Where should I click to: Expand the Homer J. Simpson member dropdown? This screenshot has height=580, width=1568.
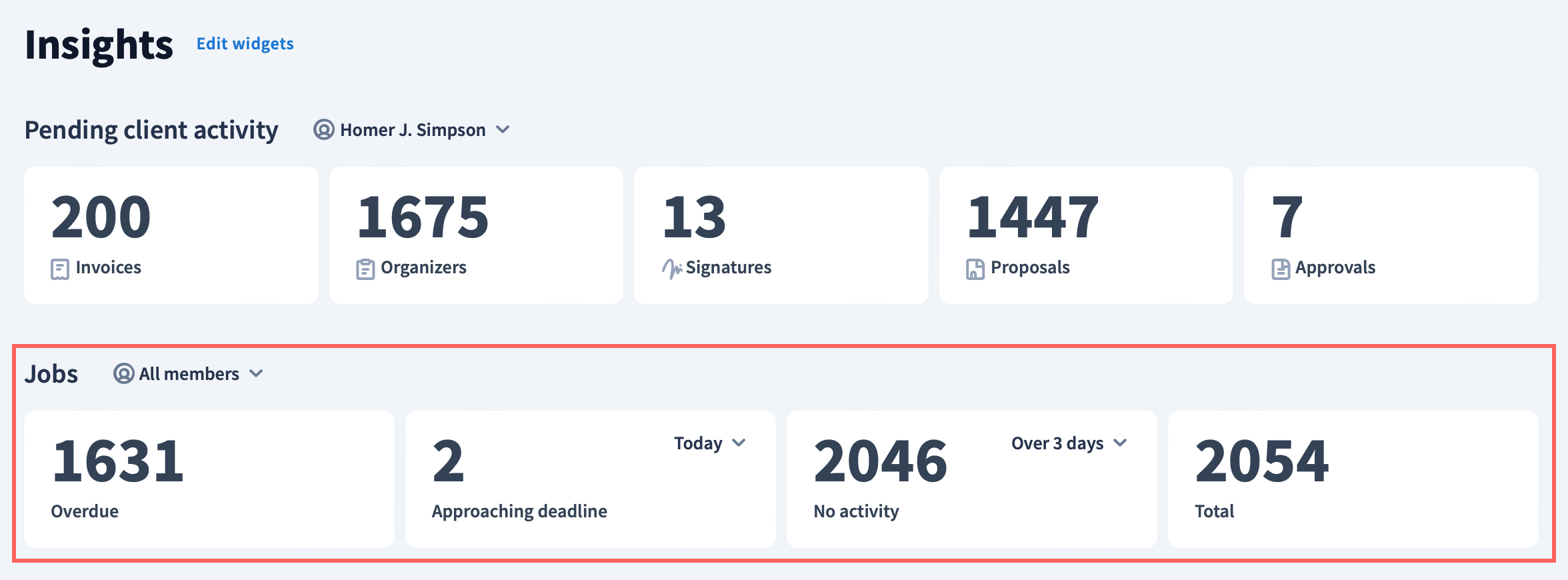pos(503,129)
